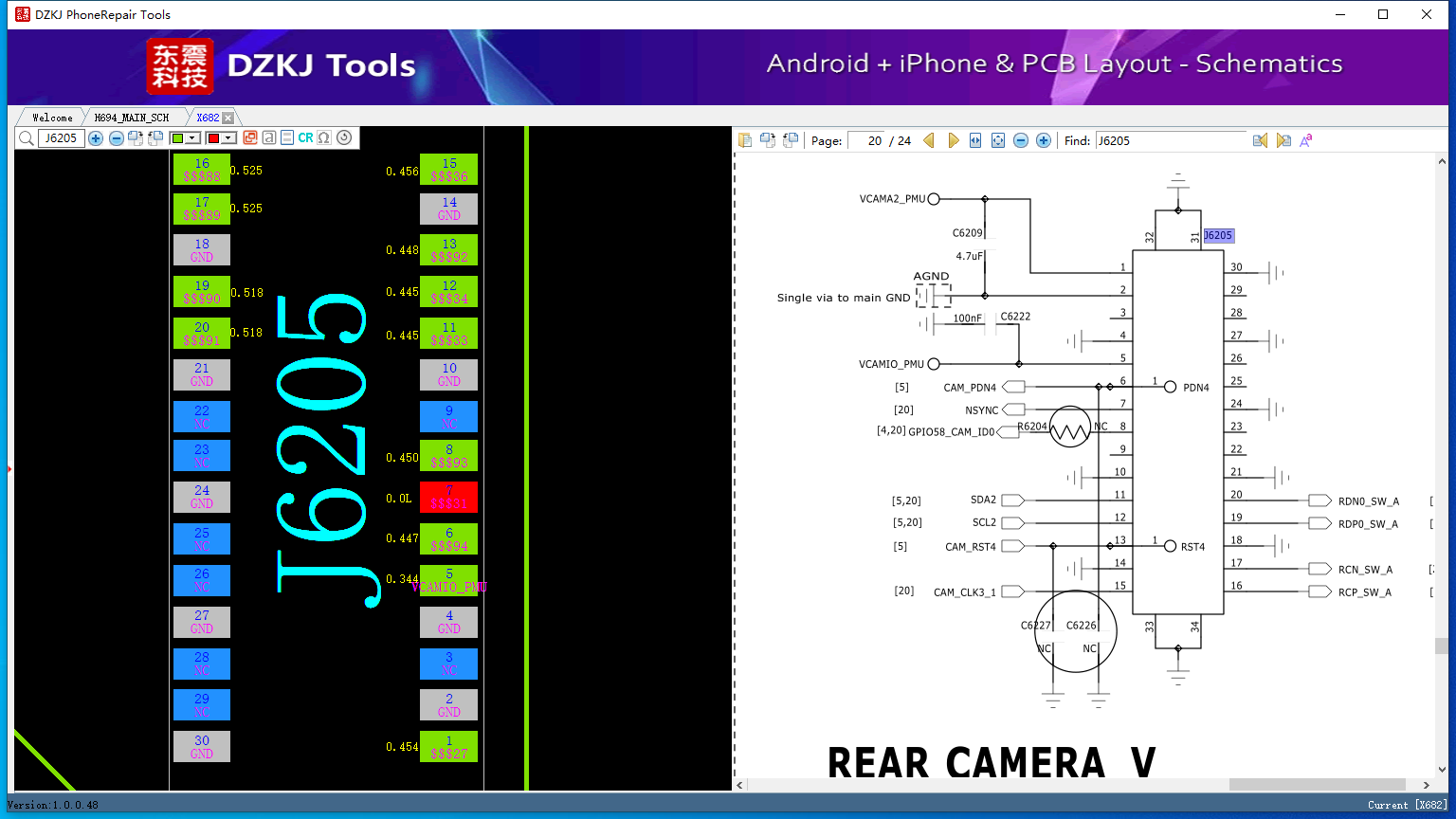The width and height of the screenshot is (1456, 819).
Task: Toggle the CR display option
Action: coord(305,137)
